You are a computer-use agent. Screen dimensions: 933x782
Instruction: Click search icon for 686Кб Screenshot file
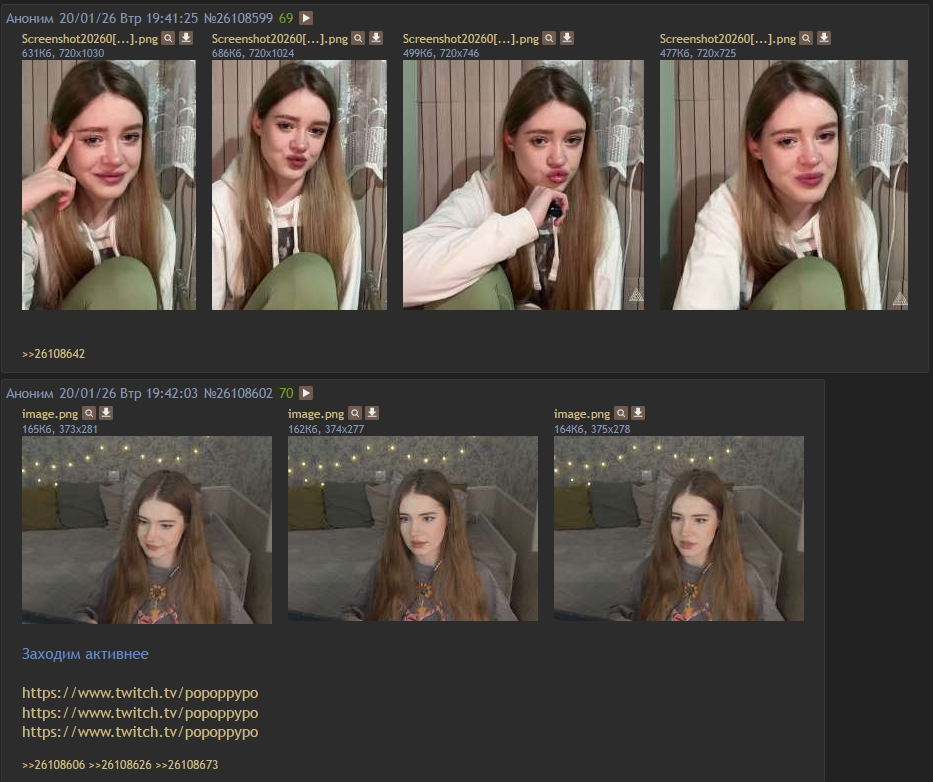coord(358,38)
